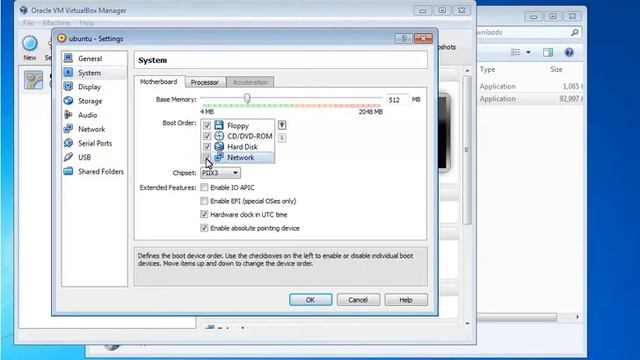Open USB settings plug icon
The height and width of the screenshot is (360, 640).
(69, 157)
